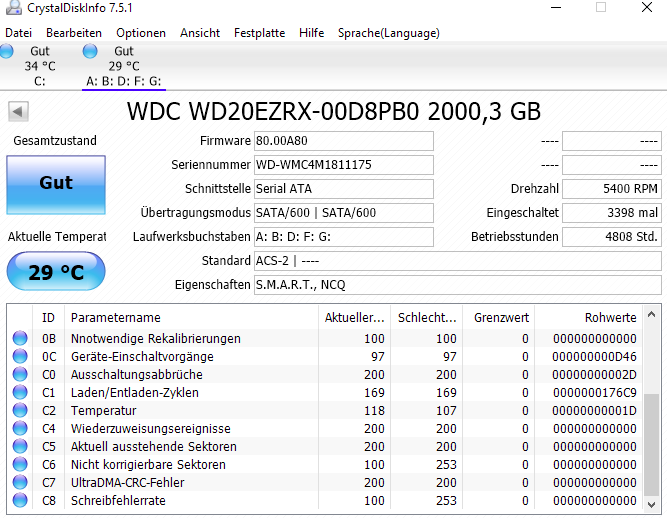Click the Standard field ACS-2
The height and width of the screenshot is (518, 667).
pos(458,261)
